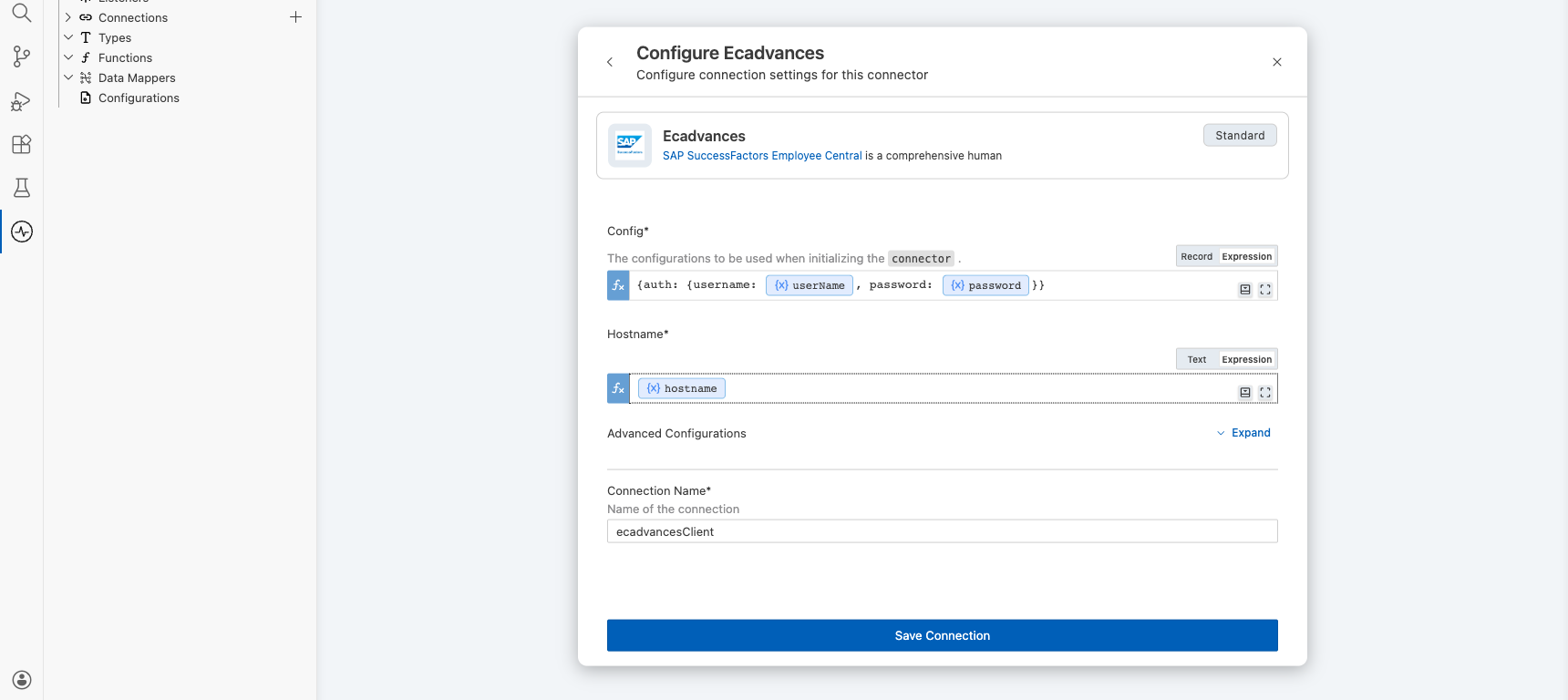
Task: Collapse the Data Mappers tree node
Action: coord(68,77)
